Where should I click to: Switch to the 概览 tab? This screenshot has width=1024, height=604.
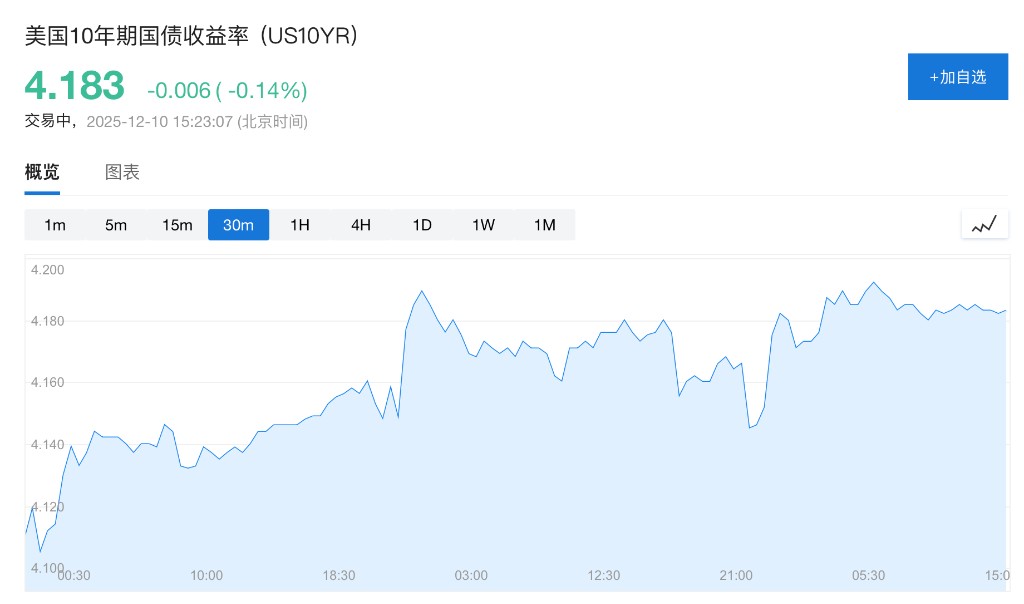tap(42, 172)
